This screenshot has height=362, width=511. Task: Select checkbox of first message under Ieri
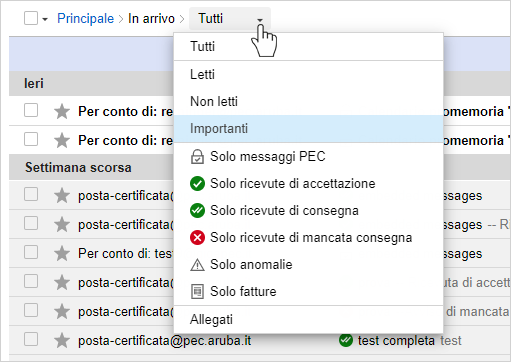31,110
